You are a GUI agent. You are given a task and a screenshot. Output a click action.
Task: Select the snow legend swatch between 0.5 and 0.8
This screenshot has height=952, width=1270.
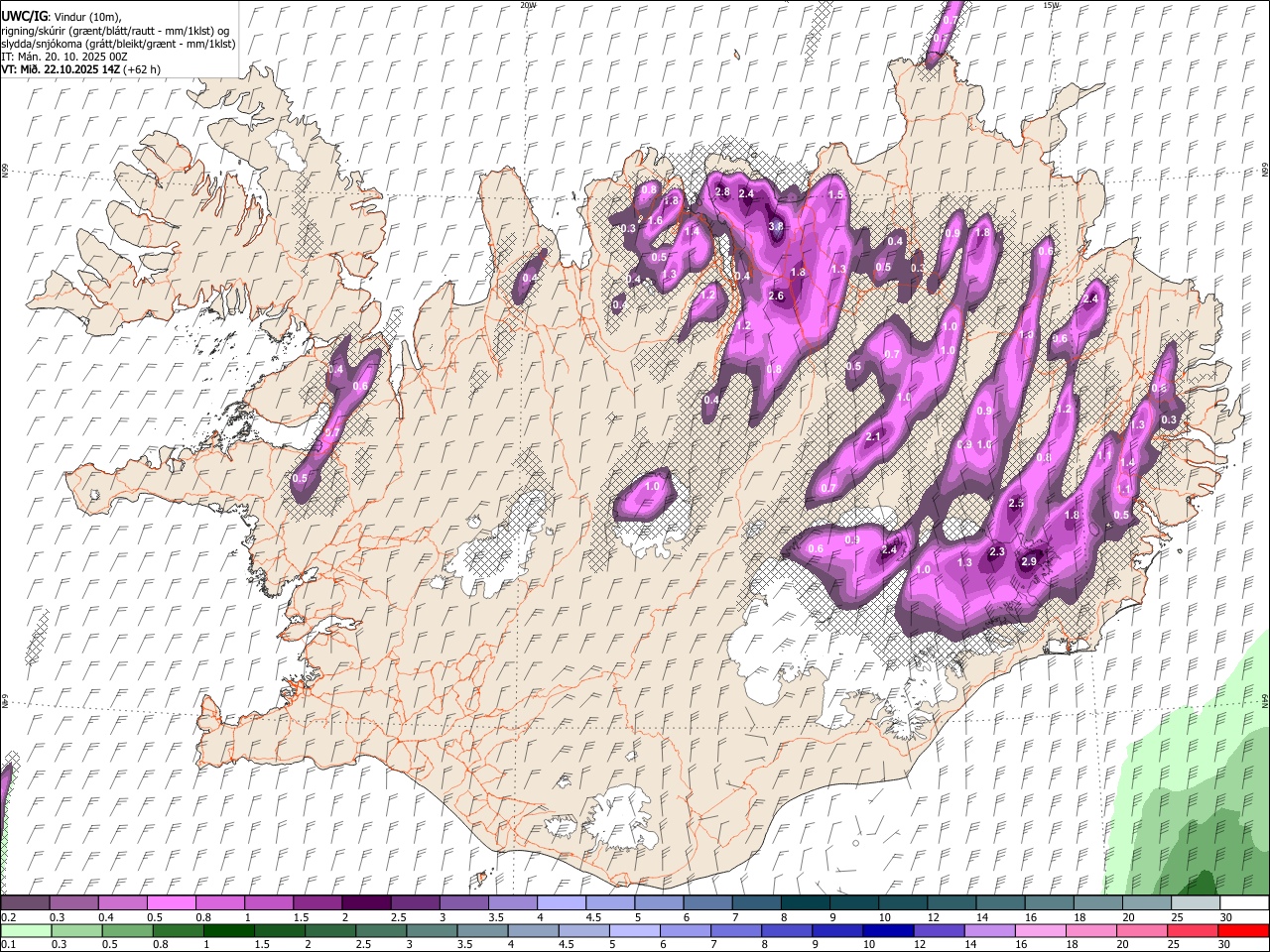point(172,903)
